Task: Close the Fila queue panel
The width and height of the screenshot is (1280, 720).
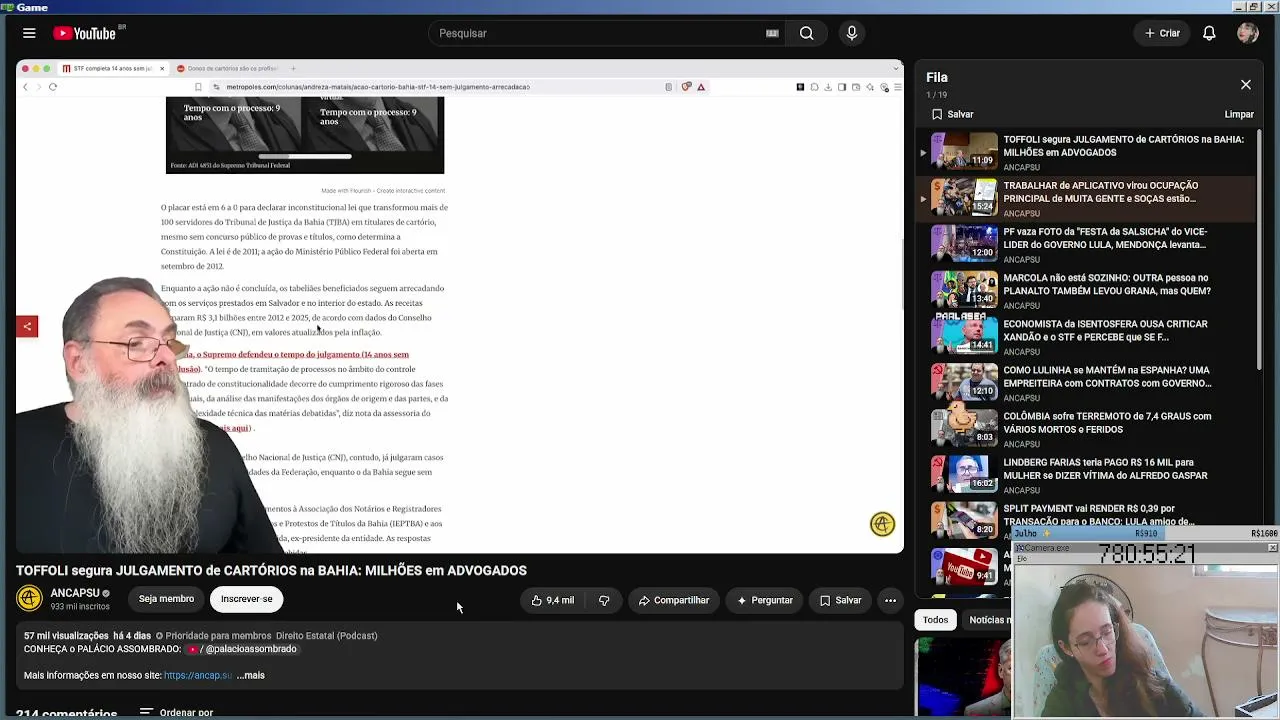Action: 1246,85
